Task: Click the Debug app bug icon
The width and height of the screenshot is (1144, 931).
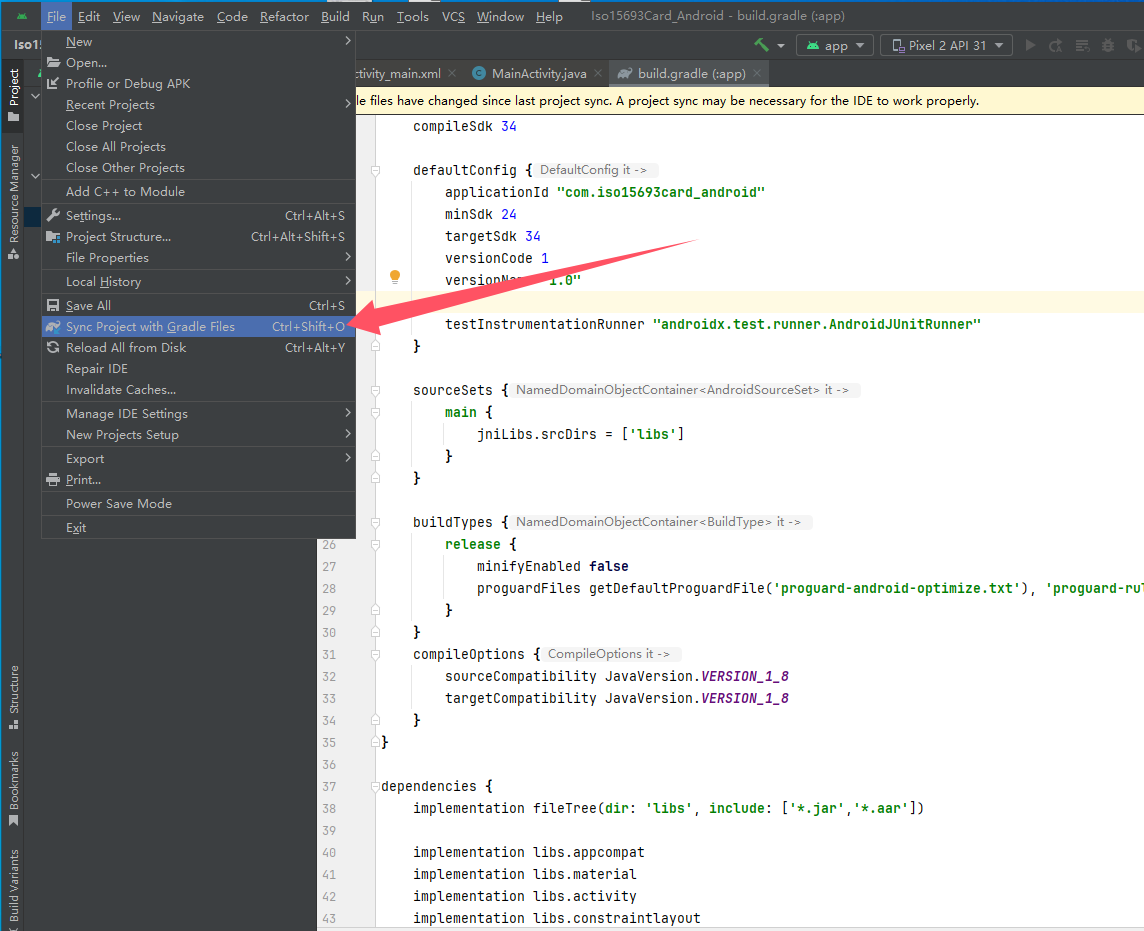Action: tap(1107, 45)
